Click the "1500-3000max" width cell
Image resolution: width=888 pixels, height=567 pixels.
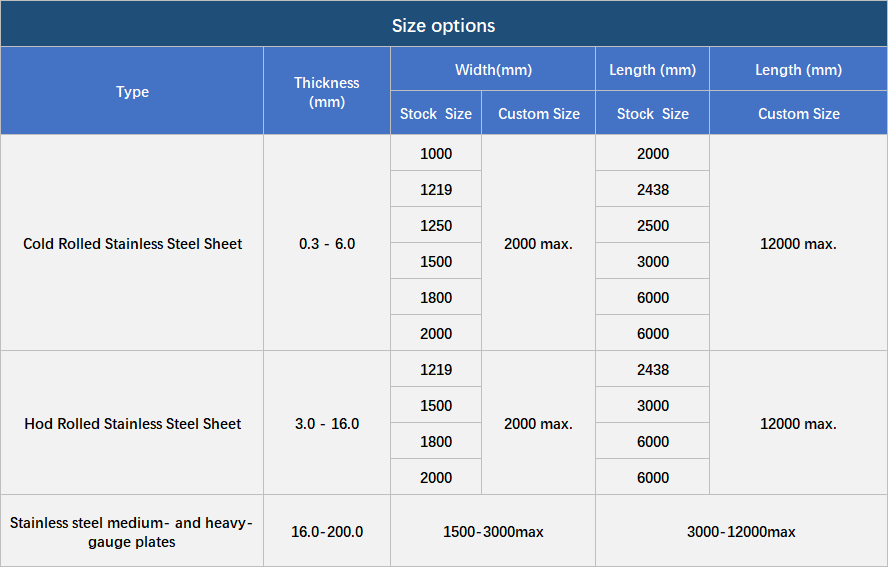(493, 531)
